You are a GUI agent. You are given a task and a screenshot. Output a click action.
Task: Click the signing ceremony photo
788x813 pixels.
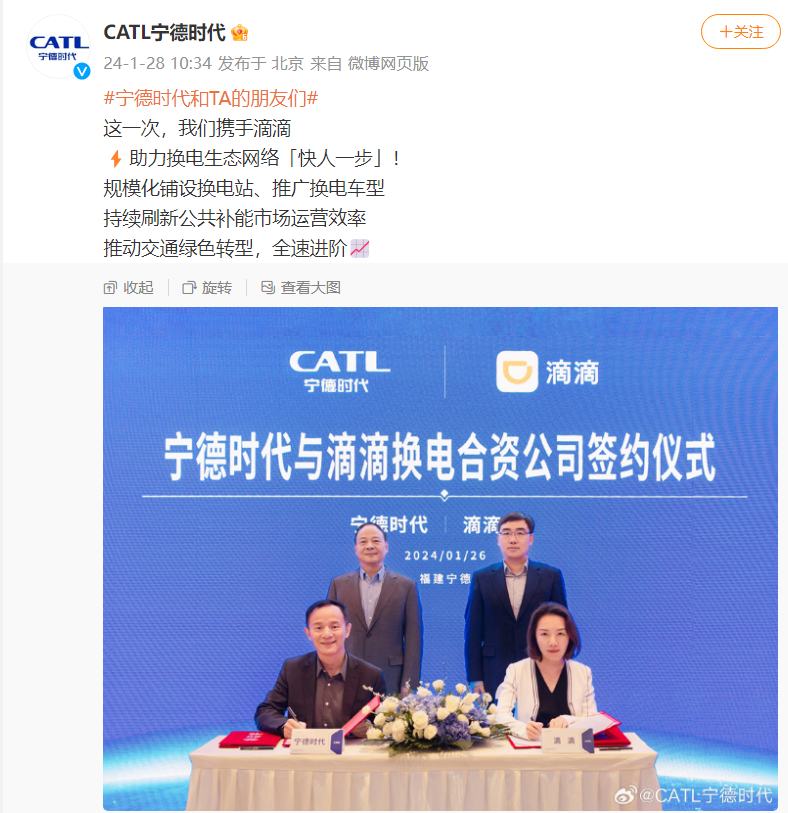tap(440, 558)
